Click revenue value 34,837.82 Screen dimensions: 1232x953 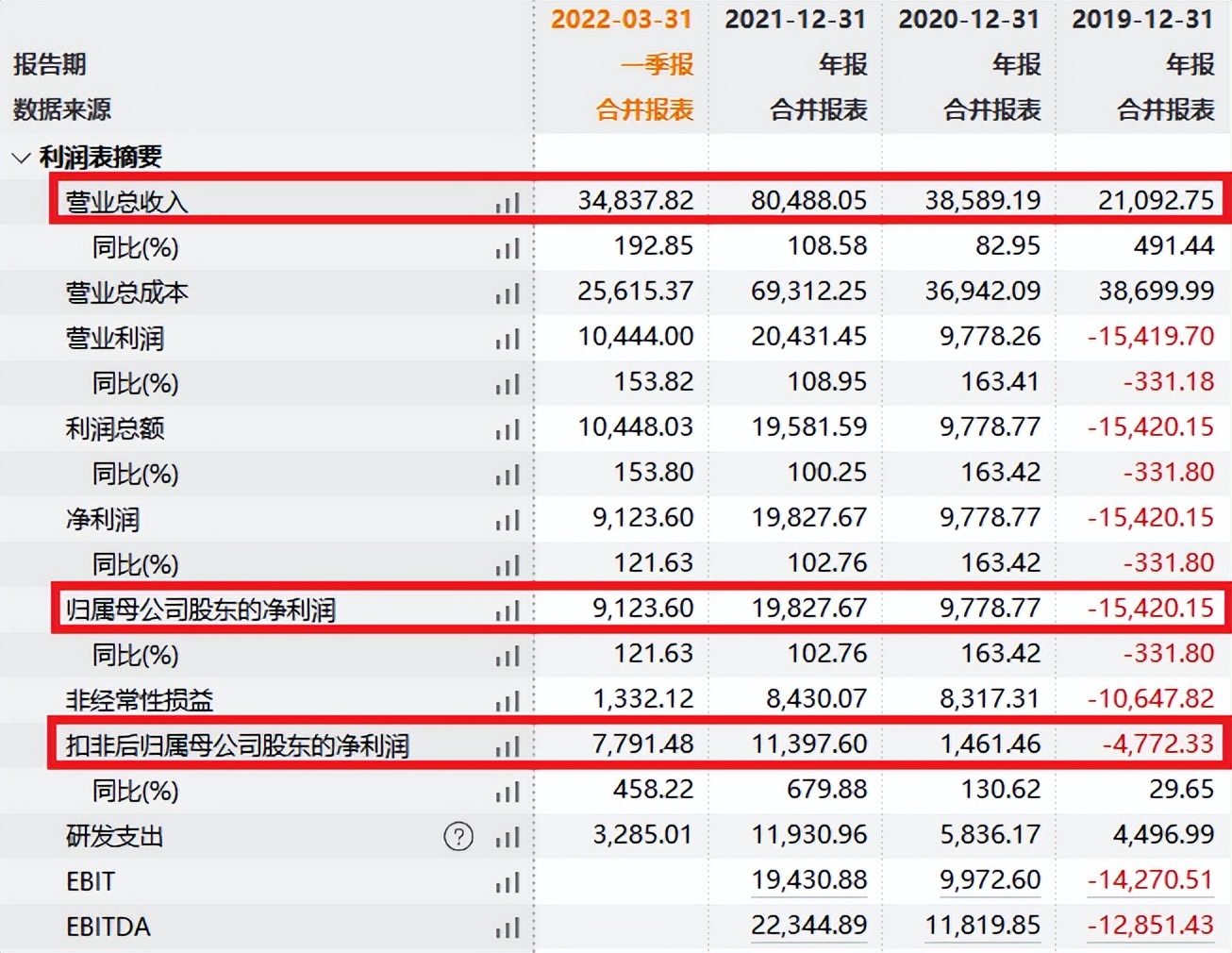[636, 200]
